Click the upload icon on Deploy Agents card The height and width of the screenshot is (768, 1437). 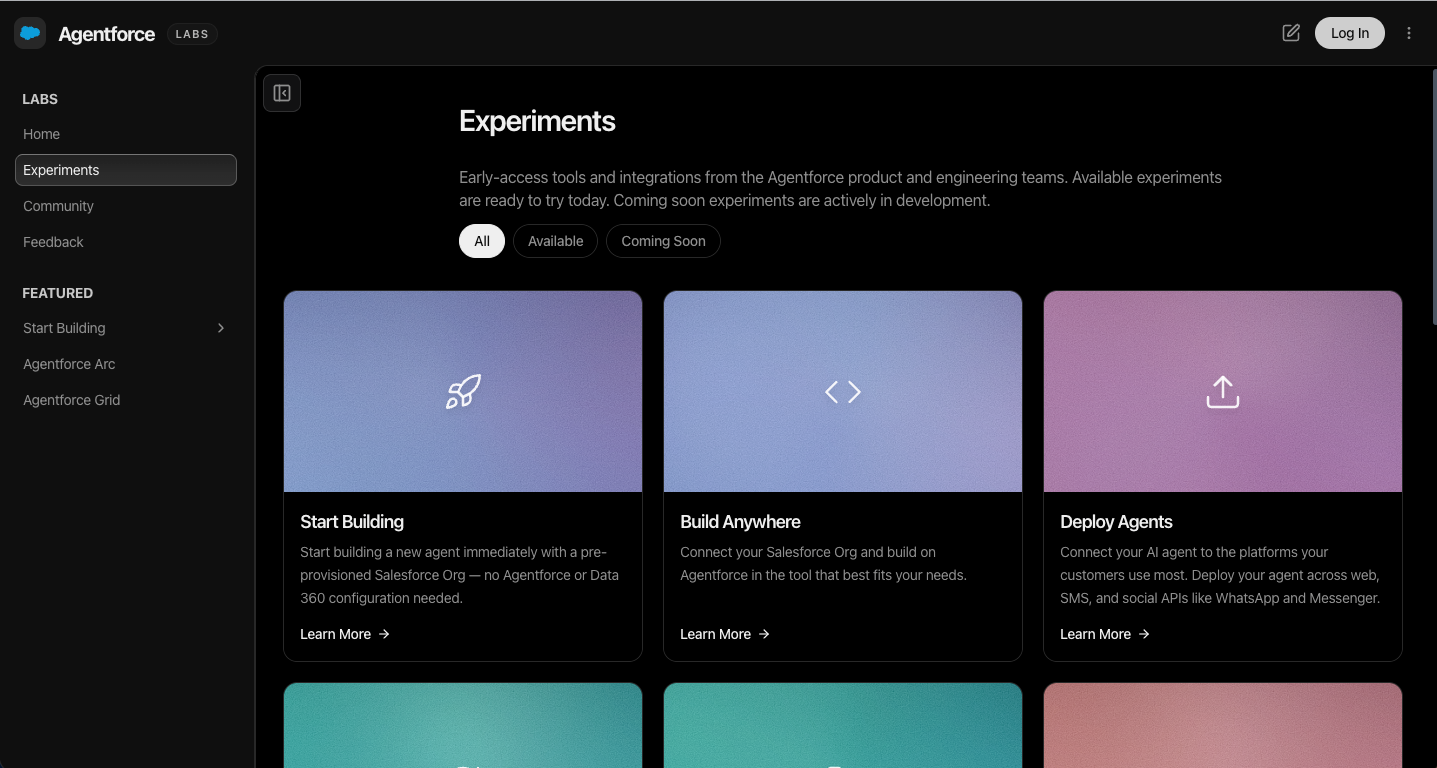[x=1223, y=392]
